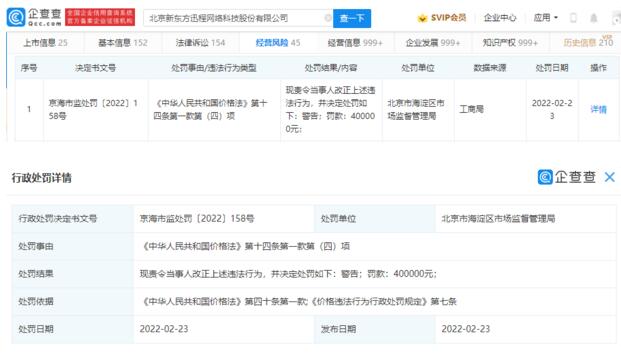Click the 罚款：400000元 result in the detail panel
621x360 pixels.
(402, 274)
